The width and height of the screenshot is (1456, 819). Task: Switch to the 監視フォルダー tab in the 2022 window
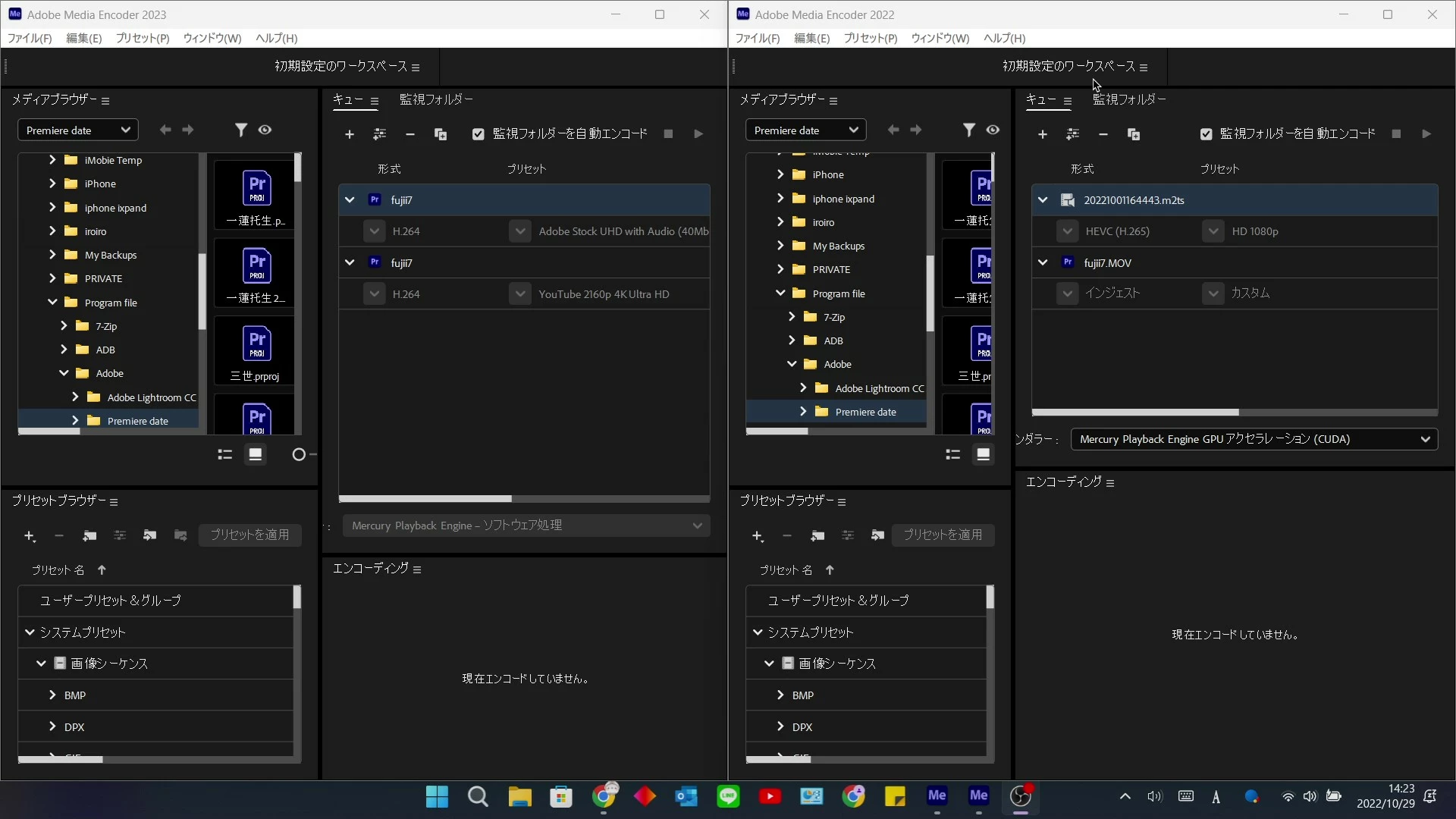coord(1129,99)
